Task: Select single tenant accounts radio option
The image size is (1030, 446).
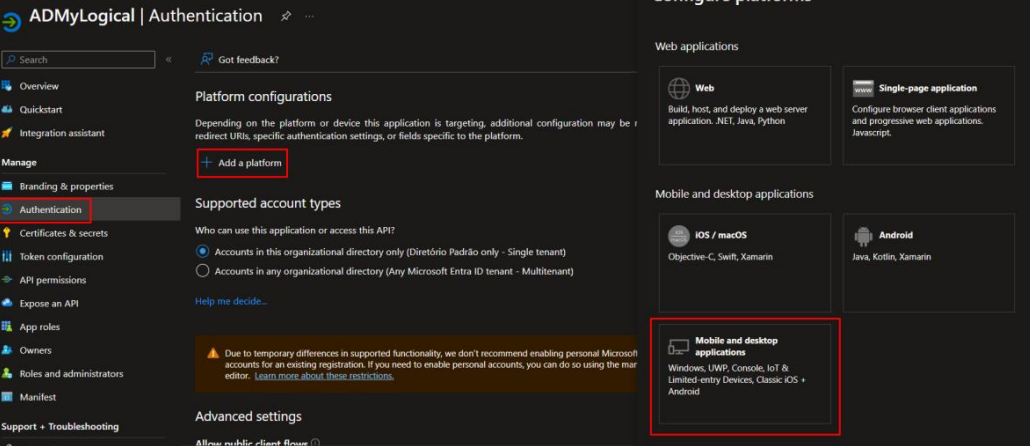Action: [202, 252]
